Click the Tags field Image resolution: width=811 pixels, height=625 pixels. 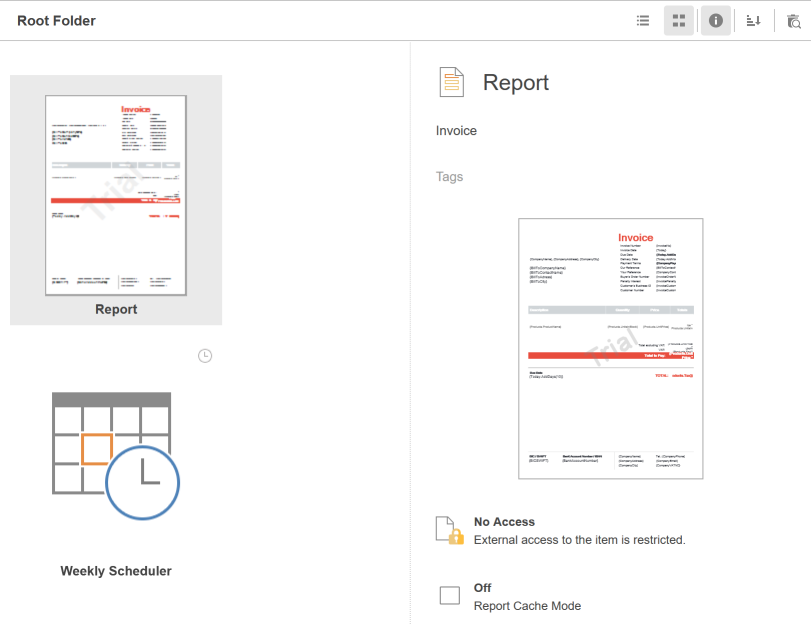coord(450,177)
